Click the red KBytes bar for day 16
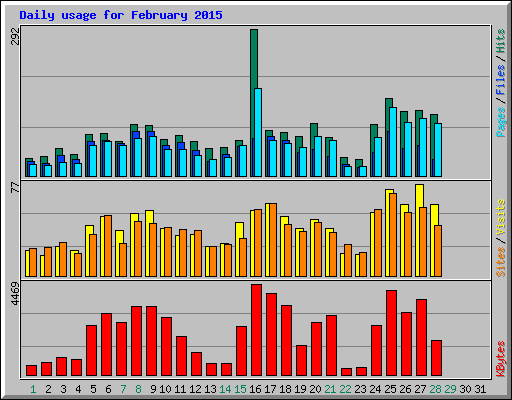 pos(256,330)
